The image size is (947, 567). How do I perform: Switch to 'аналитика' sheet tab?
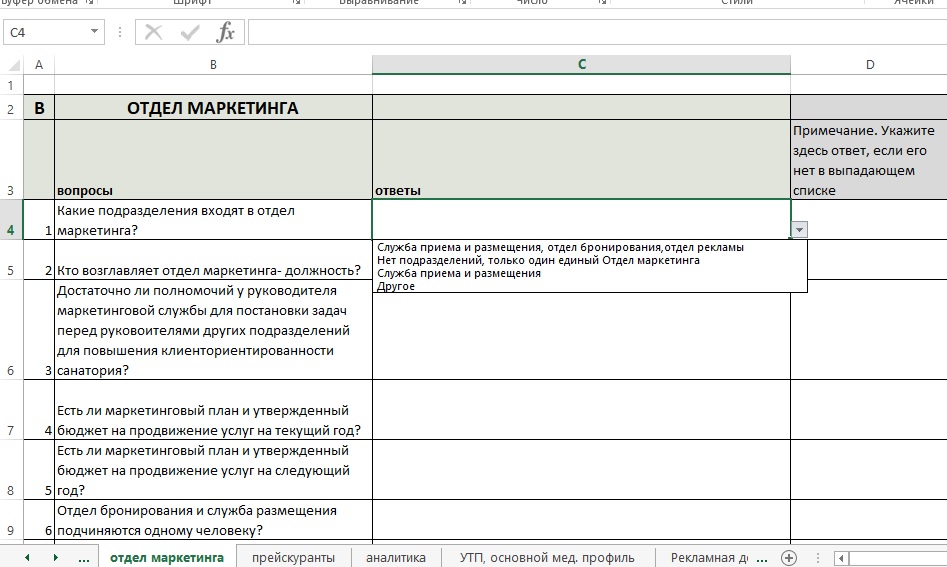396,557
